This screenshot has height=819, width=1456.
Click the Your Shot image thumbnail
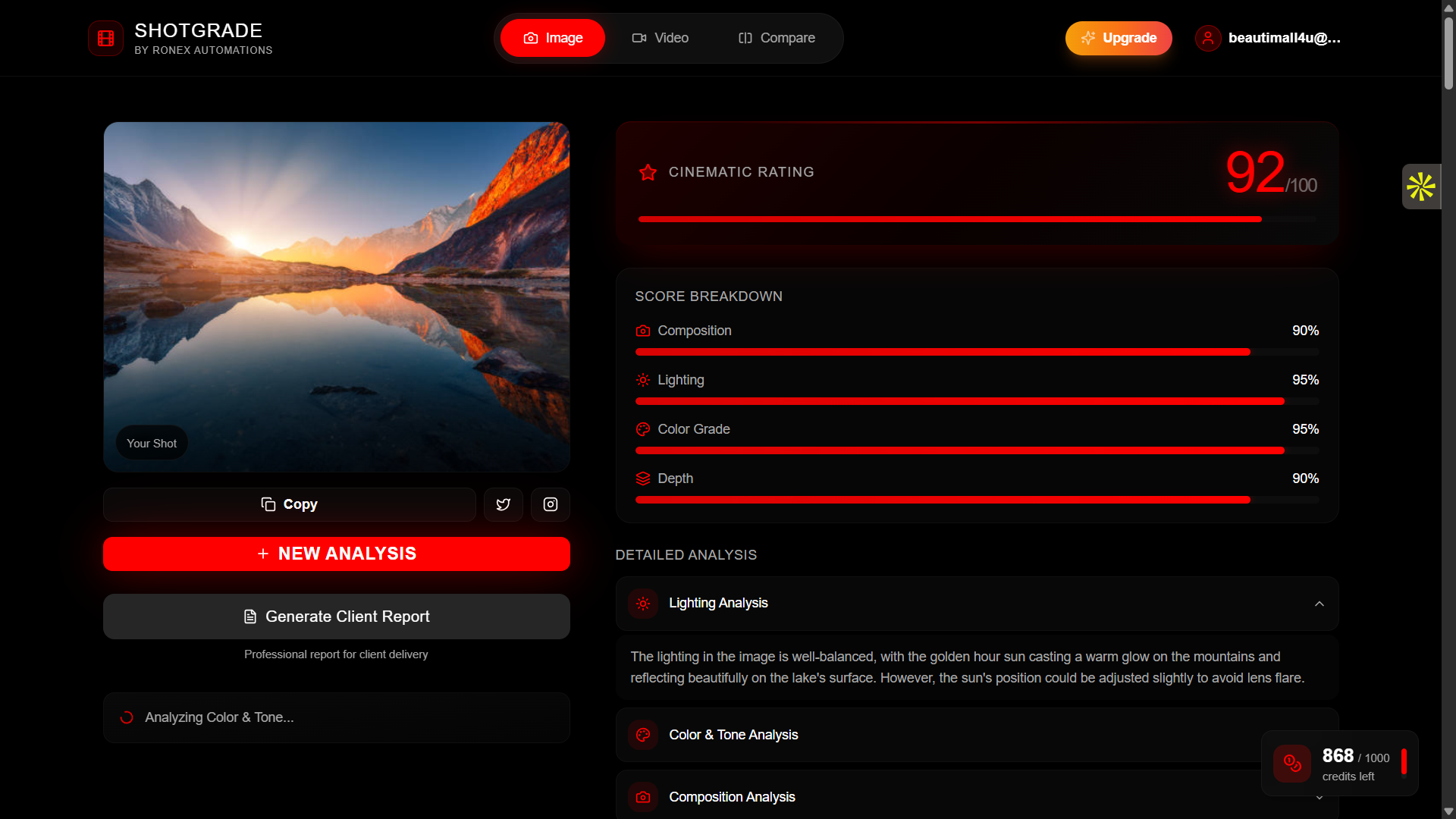(336, 297)
